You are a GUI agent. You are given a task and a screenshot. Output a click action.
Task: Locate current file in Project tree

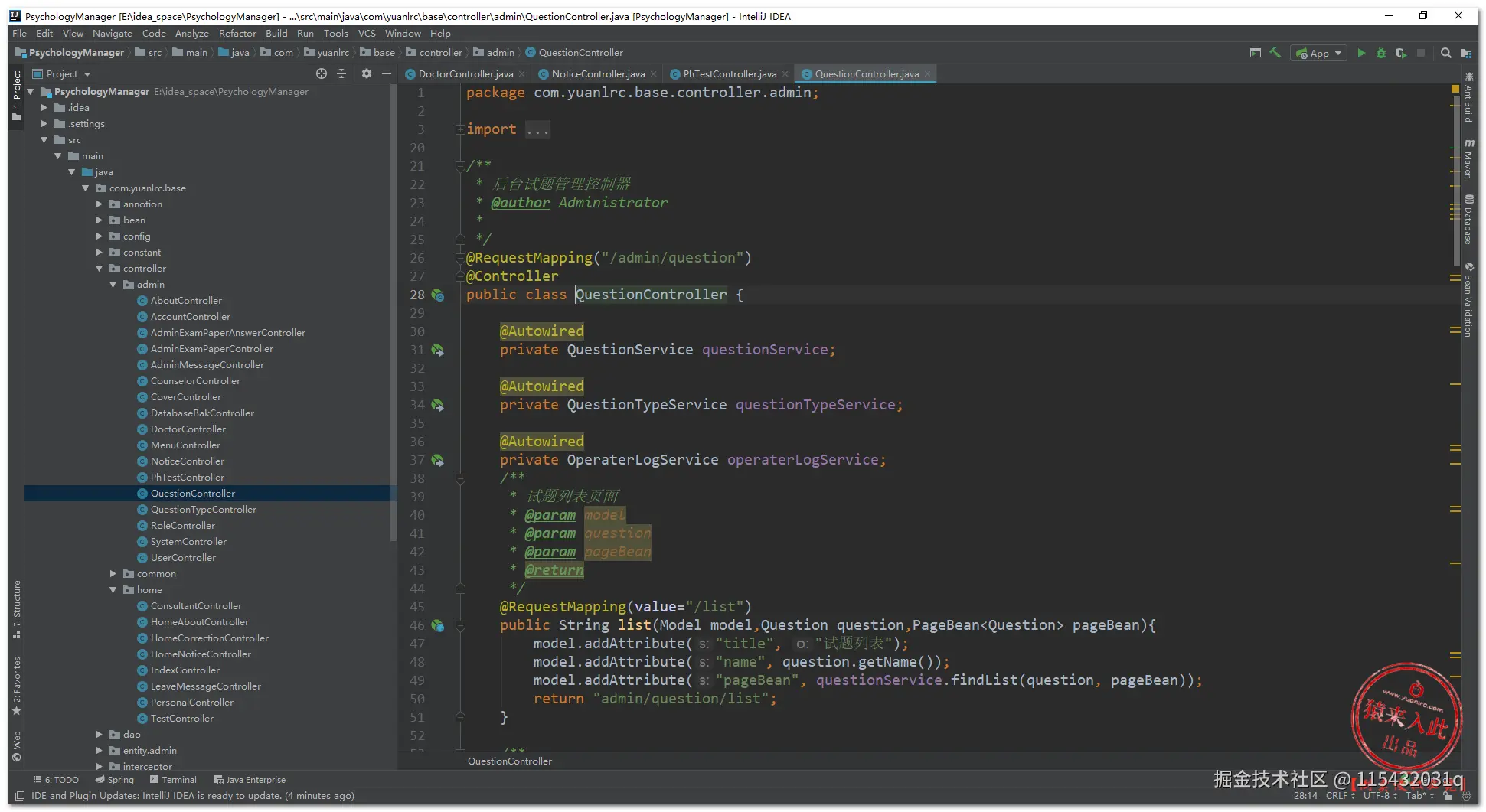[x=322, y=73]
